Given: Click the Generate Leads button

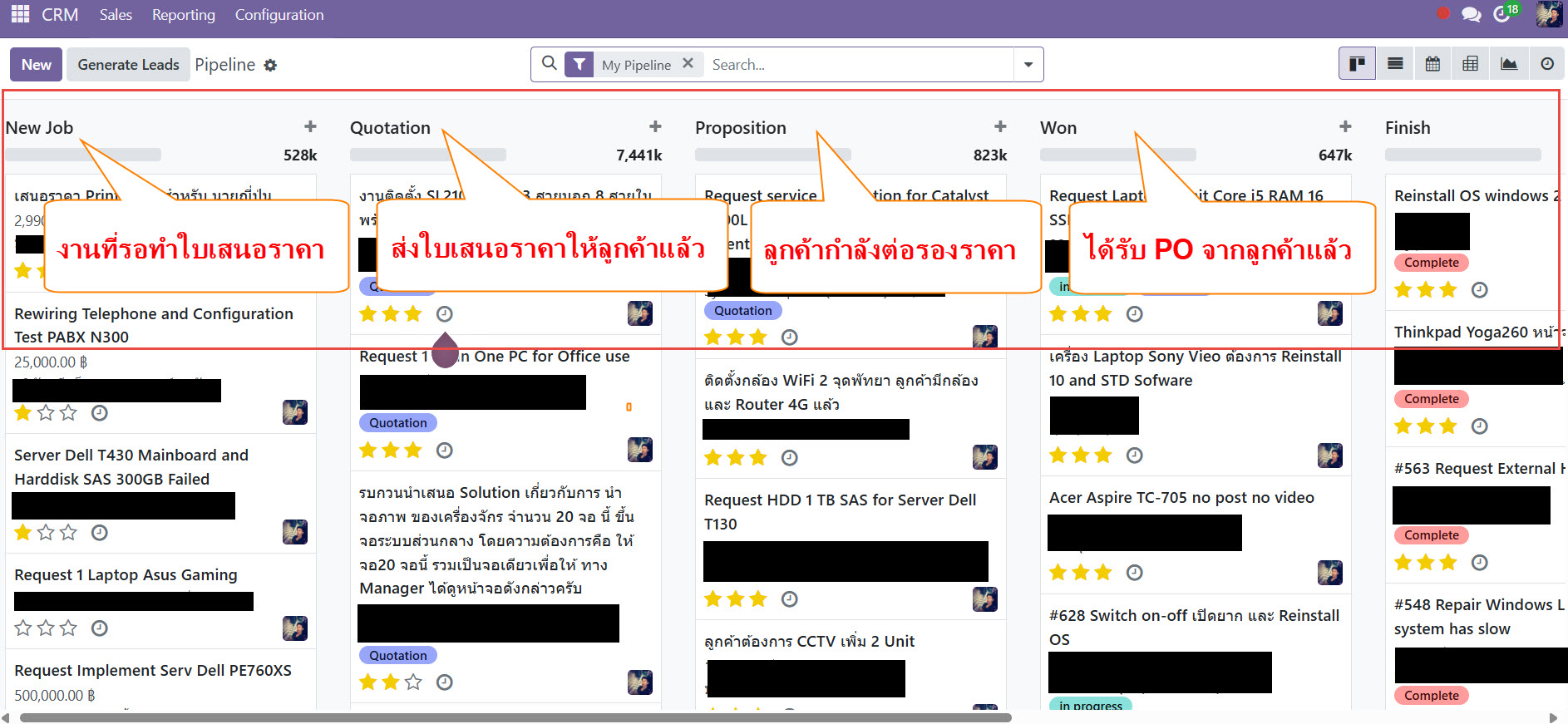Looking at the screenshot, I should [128, 65].
